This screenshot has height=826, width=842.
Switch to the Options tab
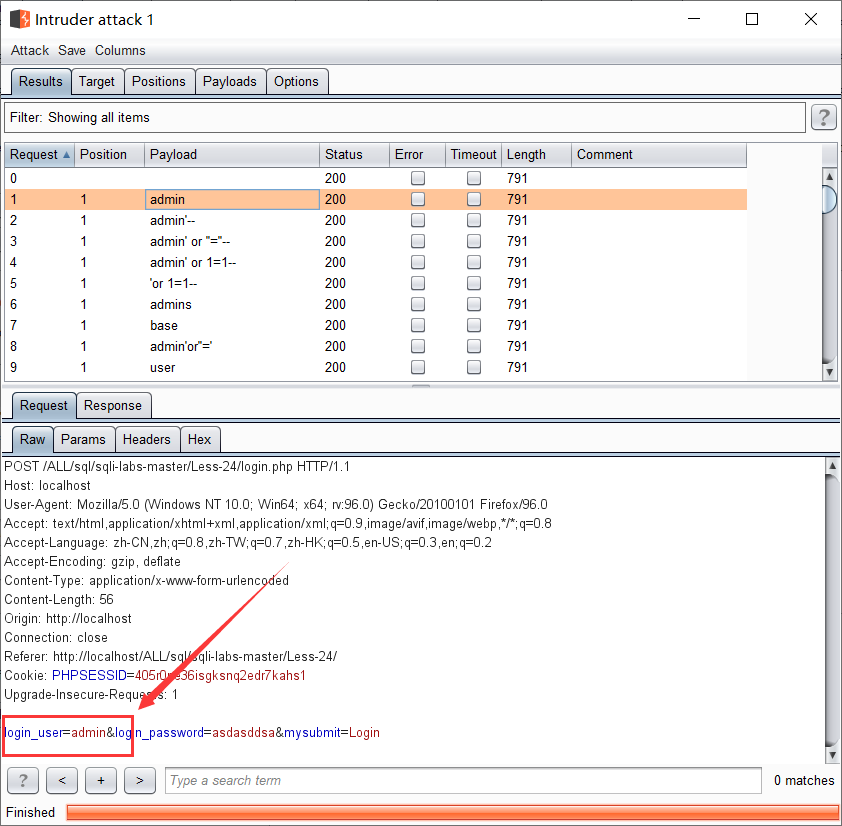[x=296, y=82]
